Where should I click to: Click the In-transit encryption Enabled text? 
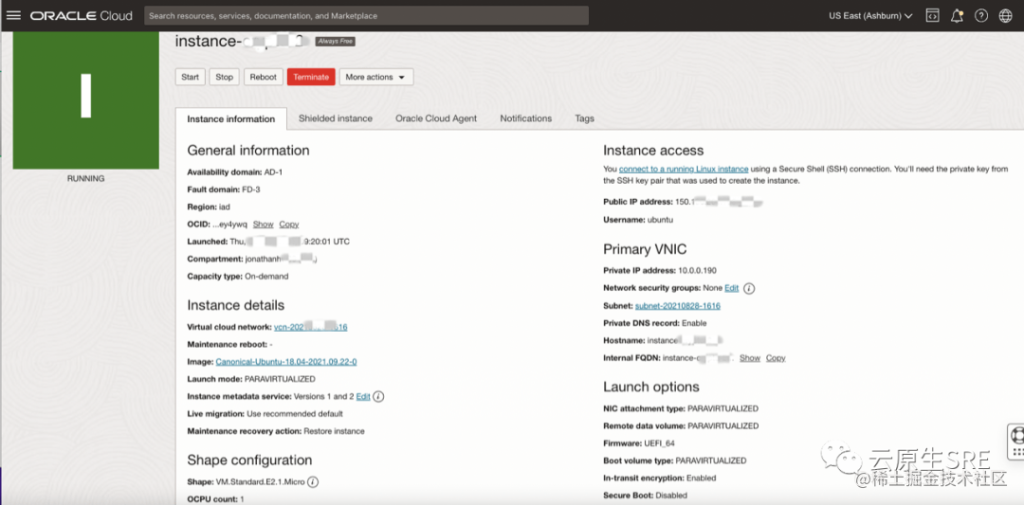tap(660, 478)
